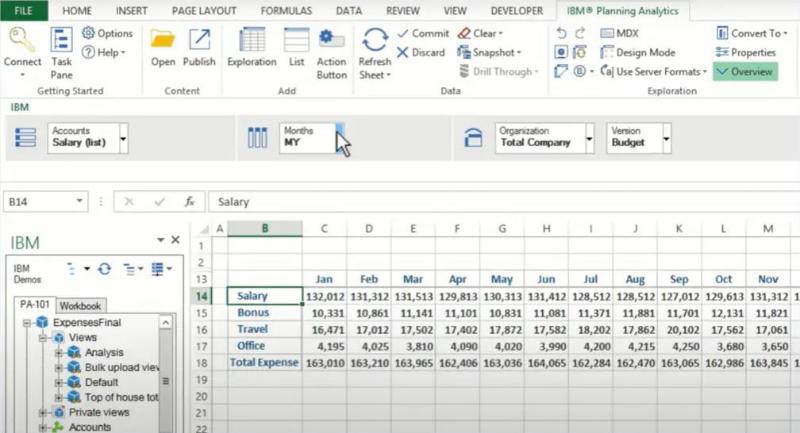Switch to the DATA tab
Image resolution: width=800 pixels, height=433 pixels.
(x=349, y=11)
